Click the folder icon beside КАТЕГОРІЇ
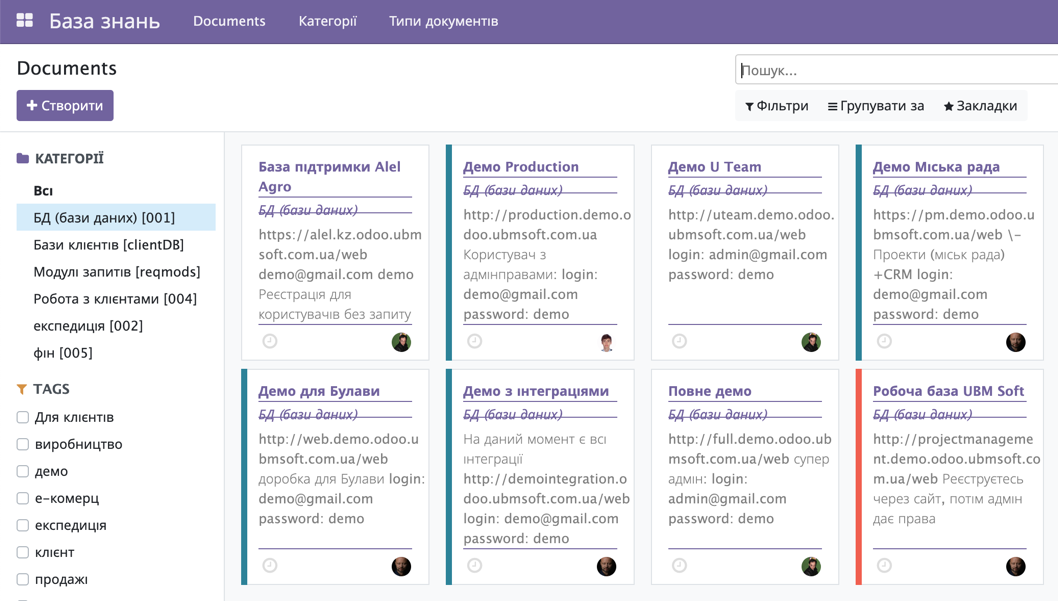1058x601 pixels. 22,158
